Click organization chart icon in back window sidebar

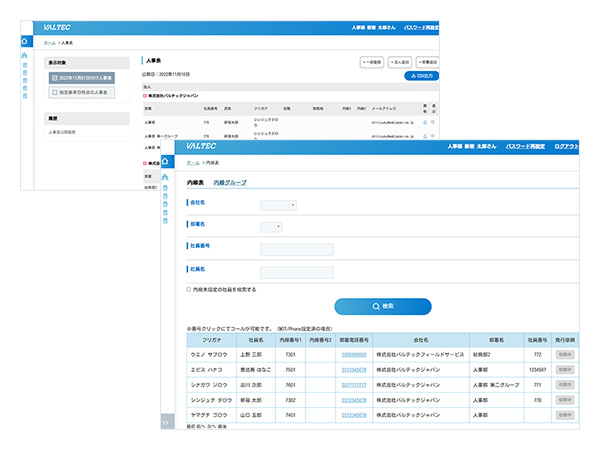pos(25,56)
